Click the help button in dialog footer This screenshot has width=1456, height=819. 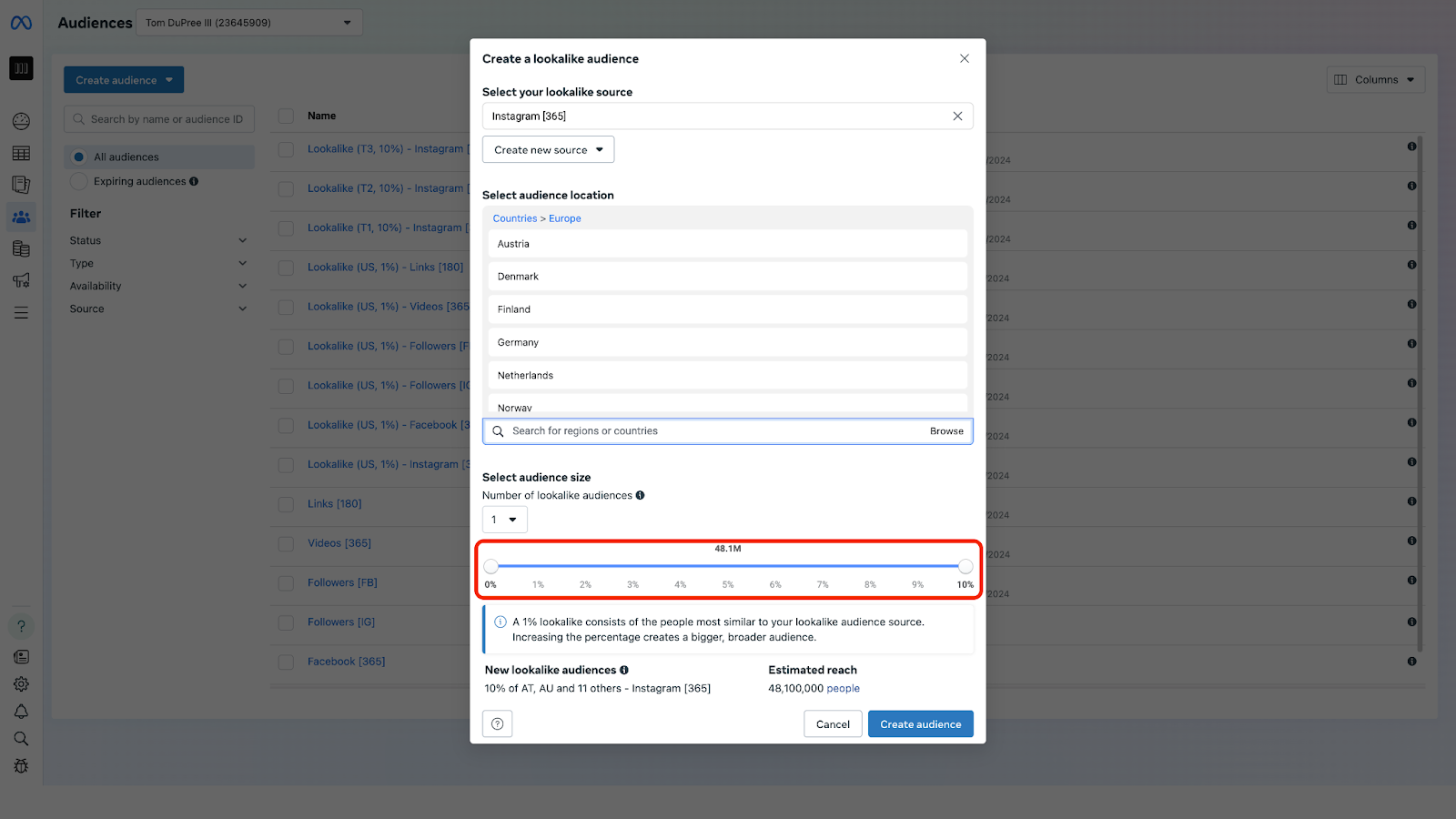point(497,724)
